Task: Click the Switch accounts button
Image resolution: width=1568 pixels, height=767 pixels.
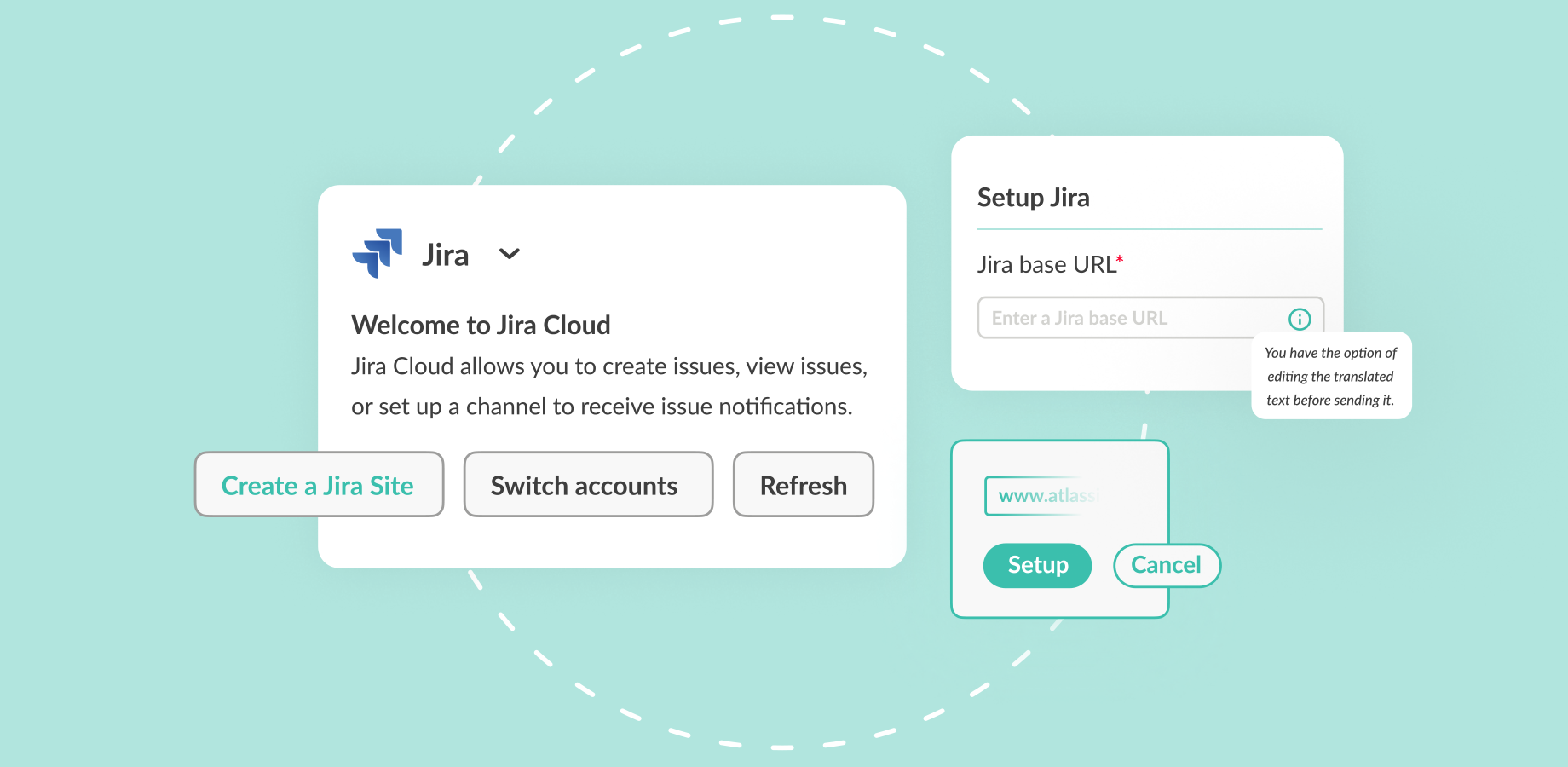Action: [588, 484]
